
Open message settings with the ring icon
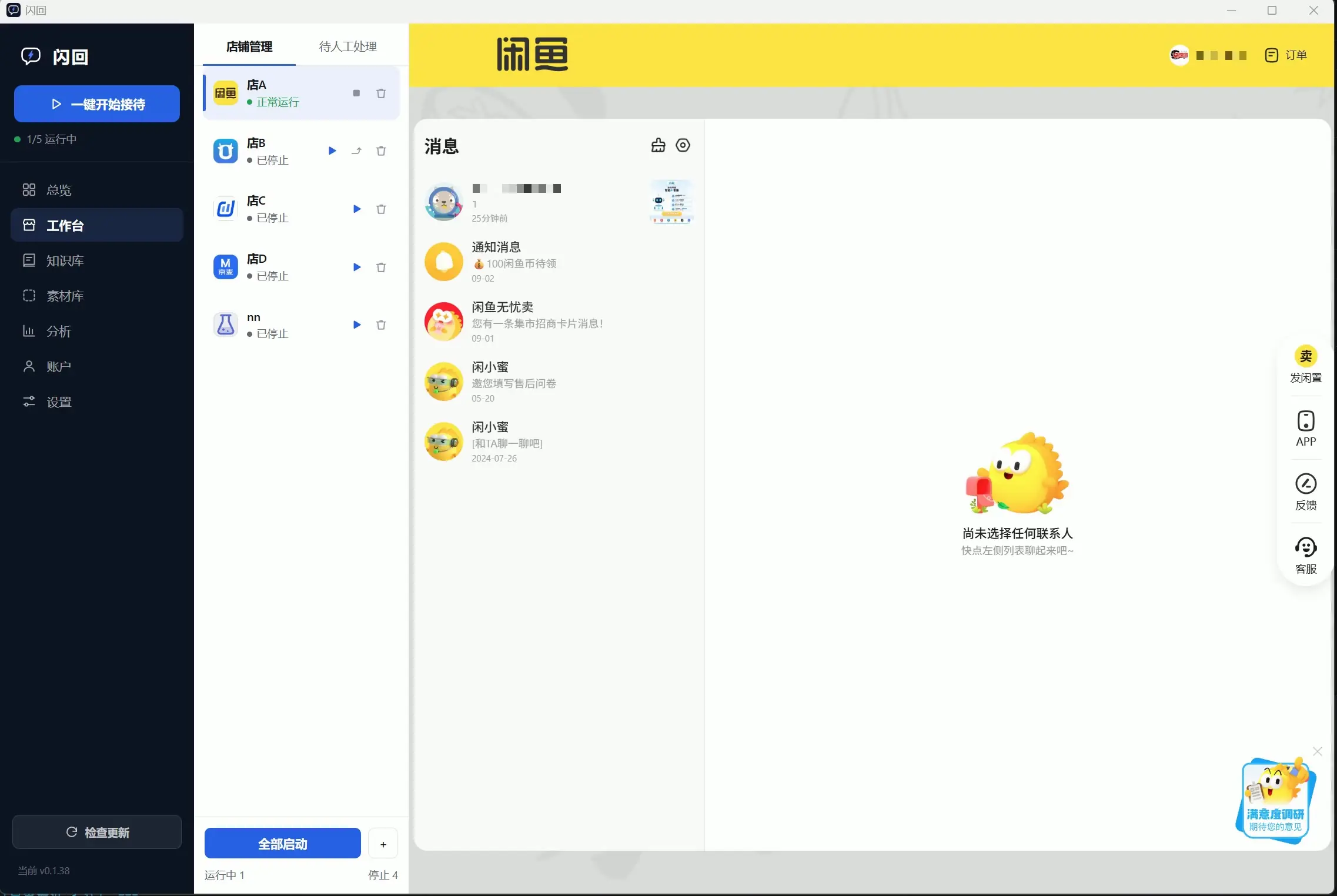pos(683,145)
